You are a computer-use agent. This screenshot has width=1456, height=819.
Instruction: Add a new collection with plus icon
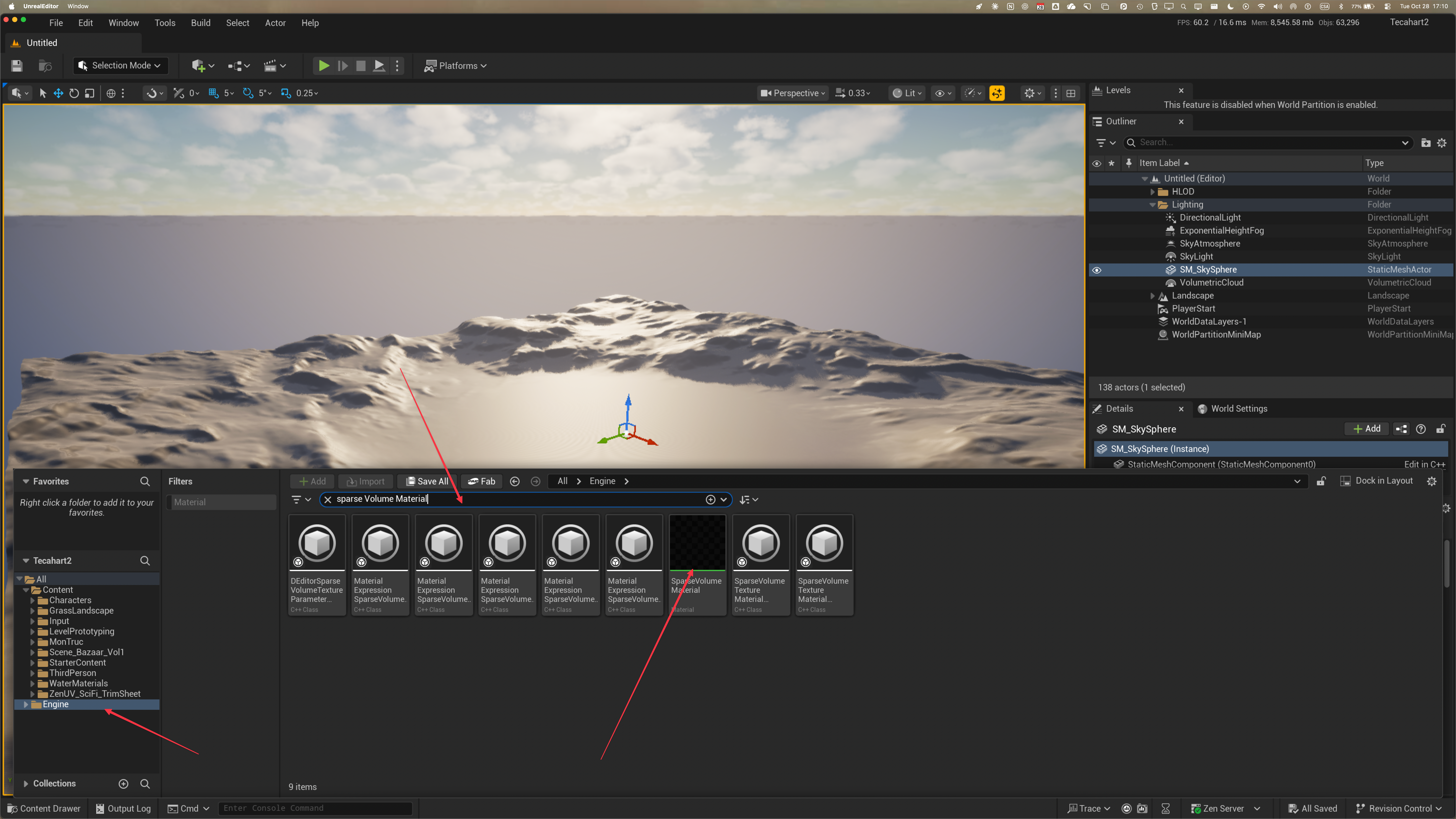123,783
